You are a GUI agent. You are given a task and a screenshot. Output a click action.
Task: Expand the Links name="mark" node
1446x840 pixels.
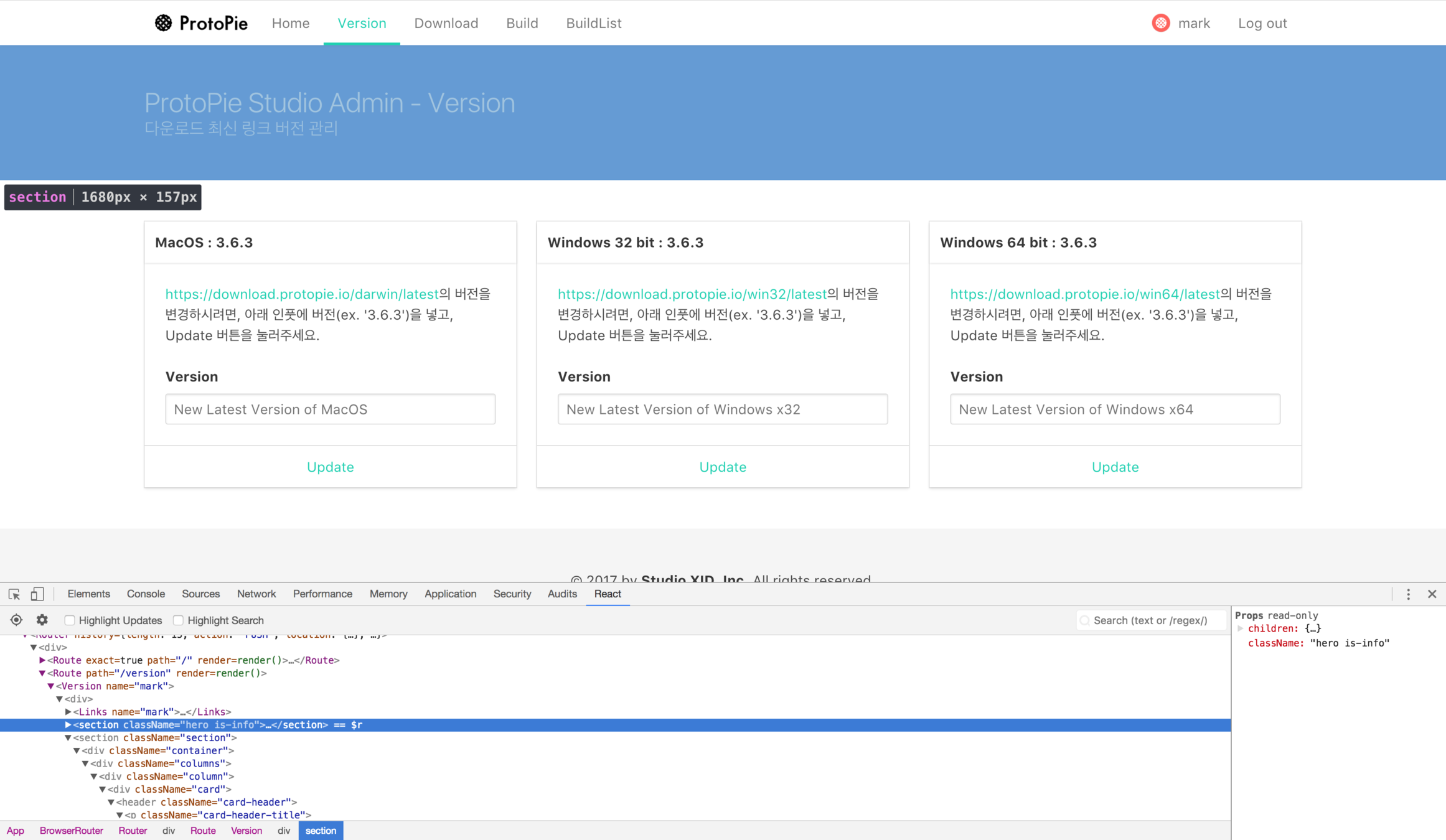click(x=68, y=712)
